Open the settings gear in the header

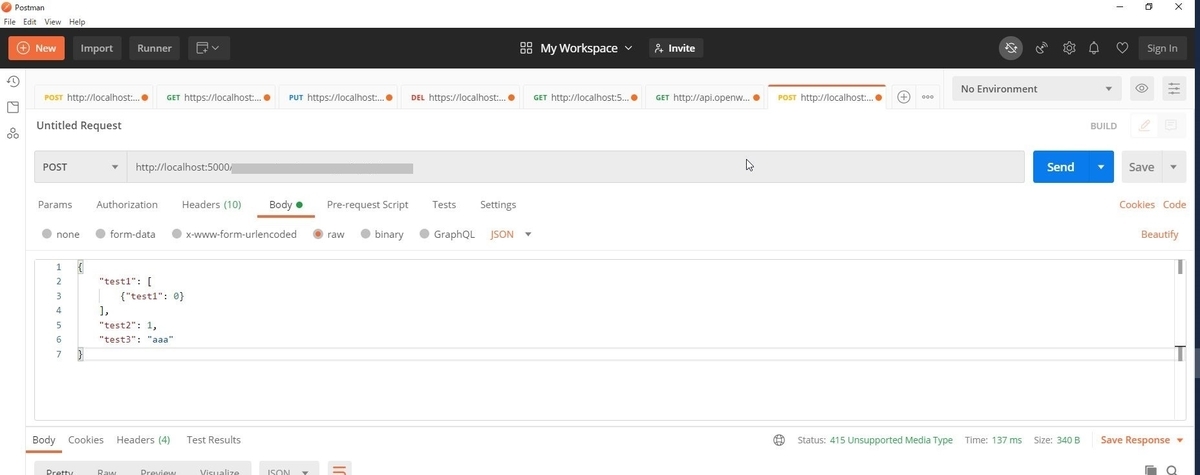tap(1069, 48)
